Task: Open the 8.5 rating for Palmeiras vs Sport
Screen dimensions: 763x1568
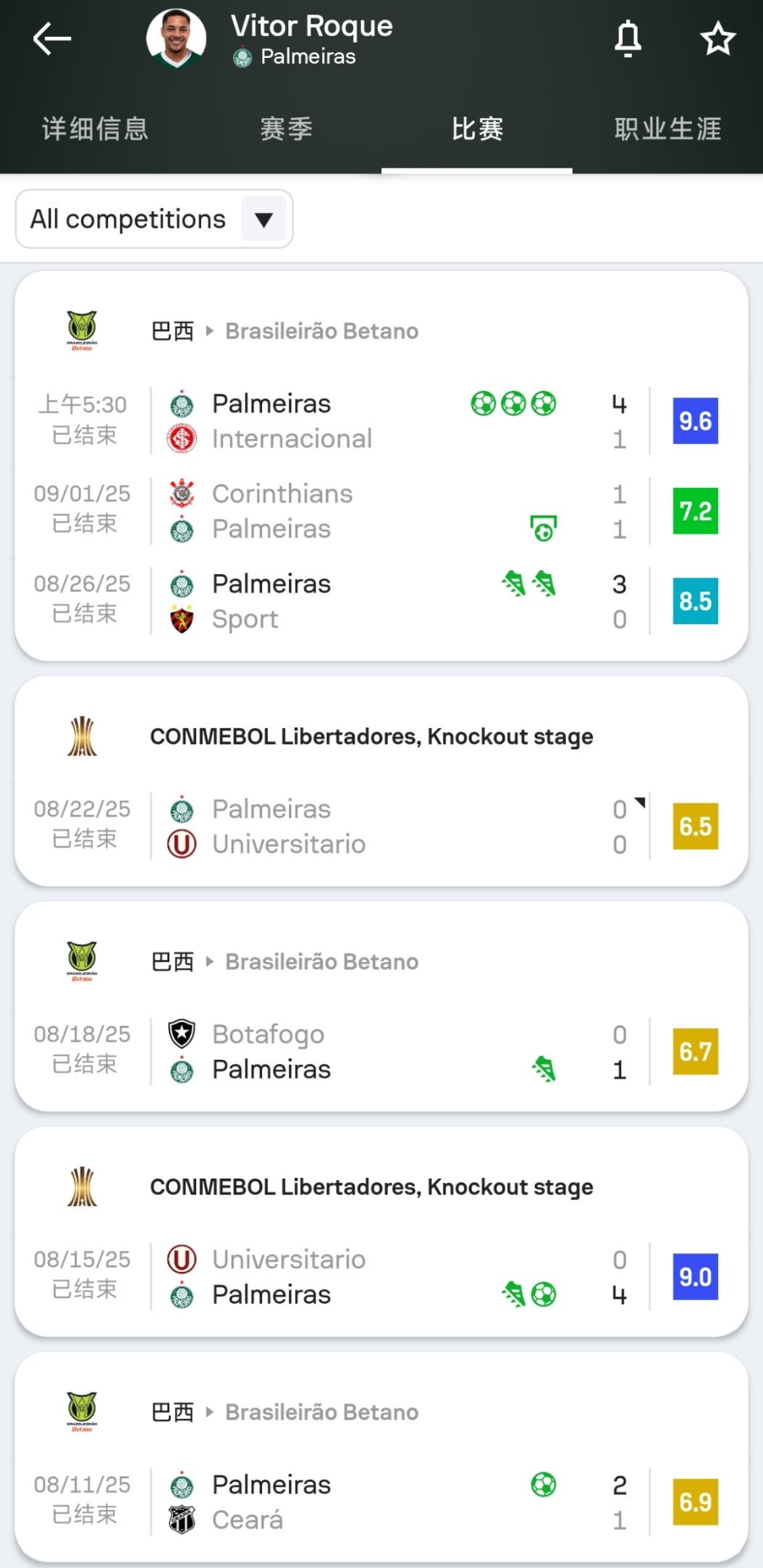Action: coord(695,601)
